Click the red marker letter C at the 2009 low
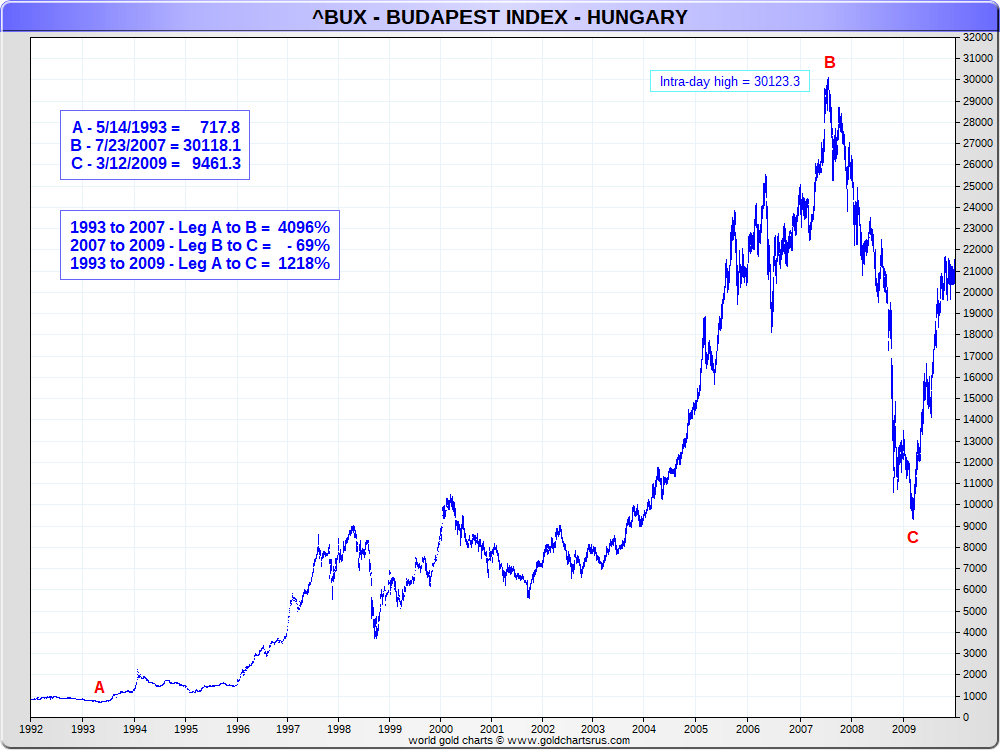This screenshot has height=750, width=1000. click(x=913, y=538)
